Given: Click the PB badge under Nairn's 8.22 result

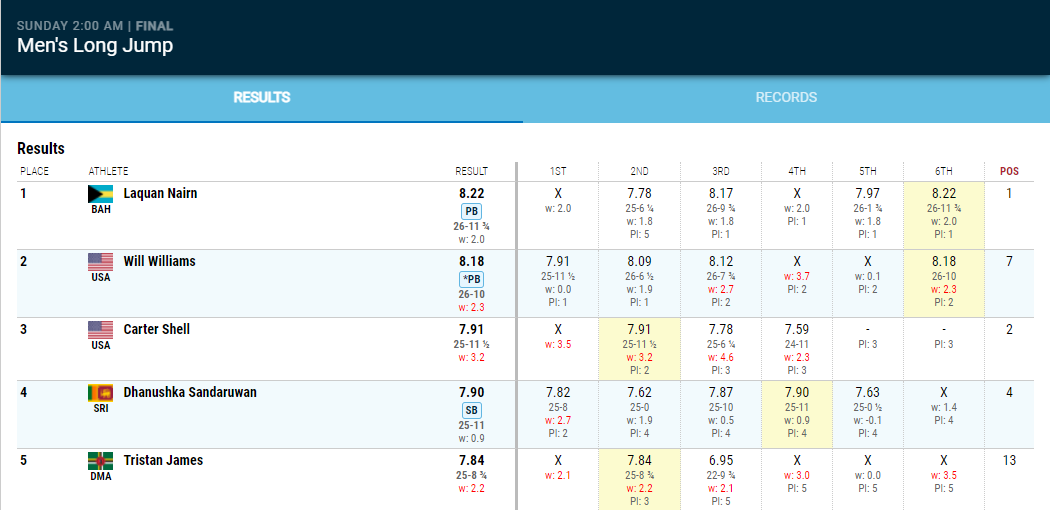Looking at the screenshot, I should coord(471,211).
